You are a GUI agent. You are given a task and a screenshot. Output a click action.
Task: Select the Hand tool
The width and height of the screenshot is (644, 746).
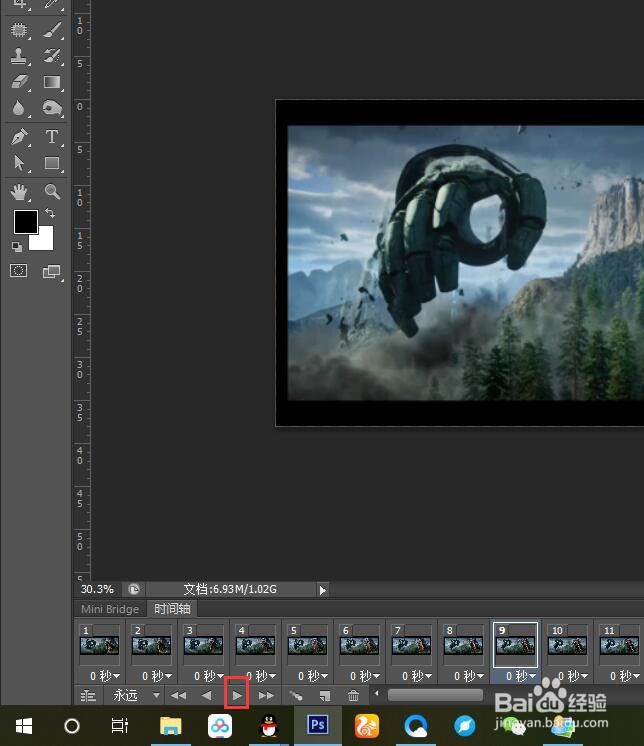(19, 192)
